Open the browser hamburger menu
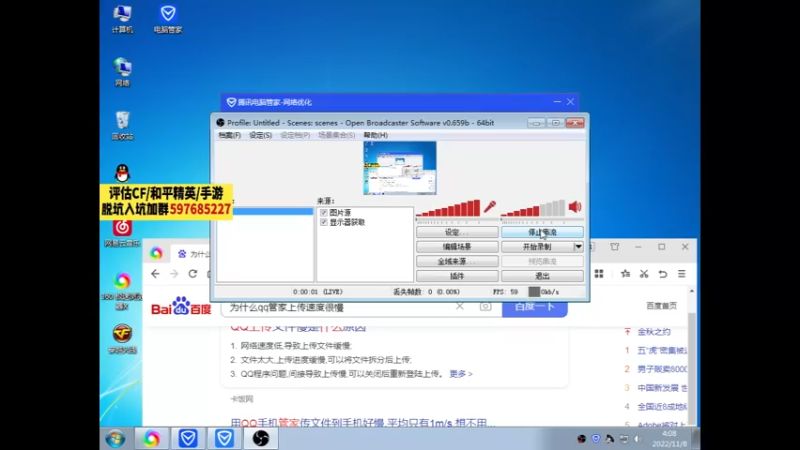Screen dimensions: 800x450 click(682, 274)
